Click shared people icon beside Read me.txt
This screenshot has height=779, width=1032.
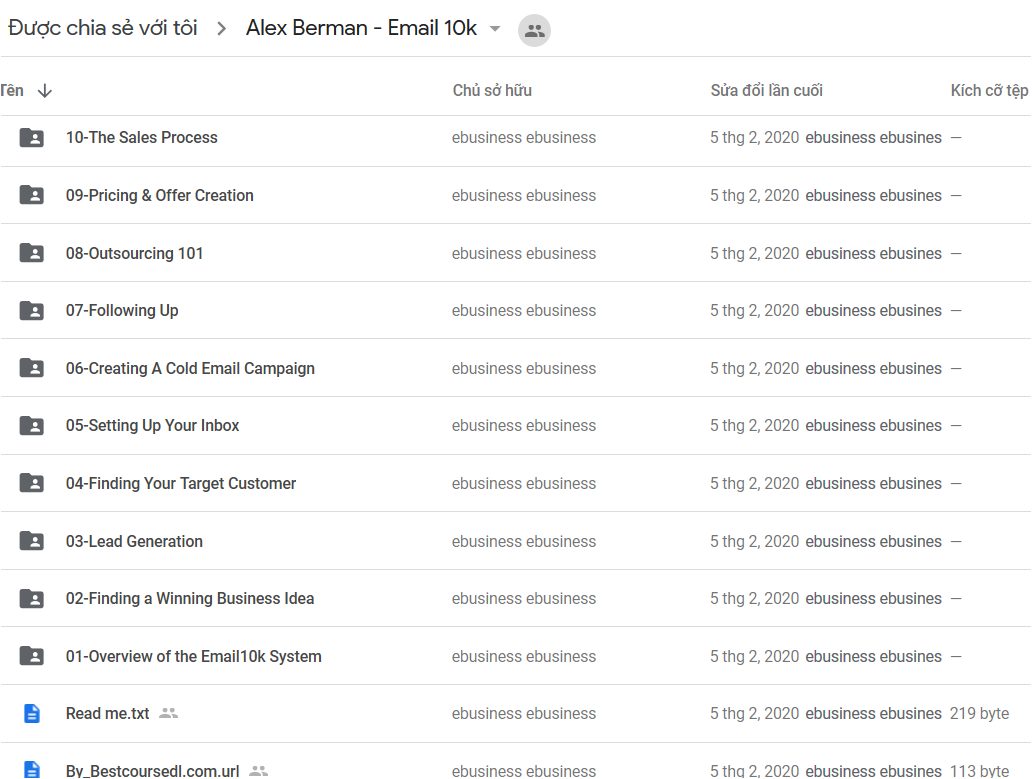click(168, 713)
